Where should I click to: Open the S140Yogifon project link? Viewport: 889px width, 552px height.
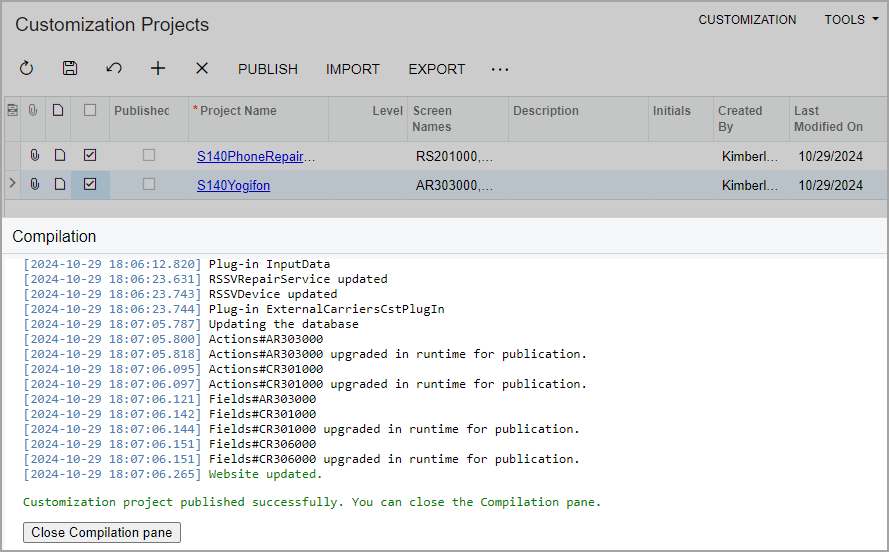click(x=233, y=185)
